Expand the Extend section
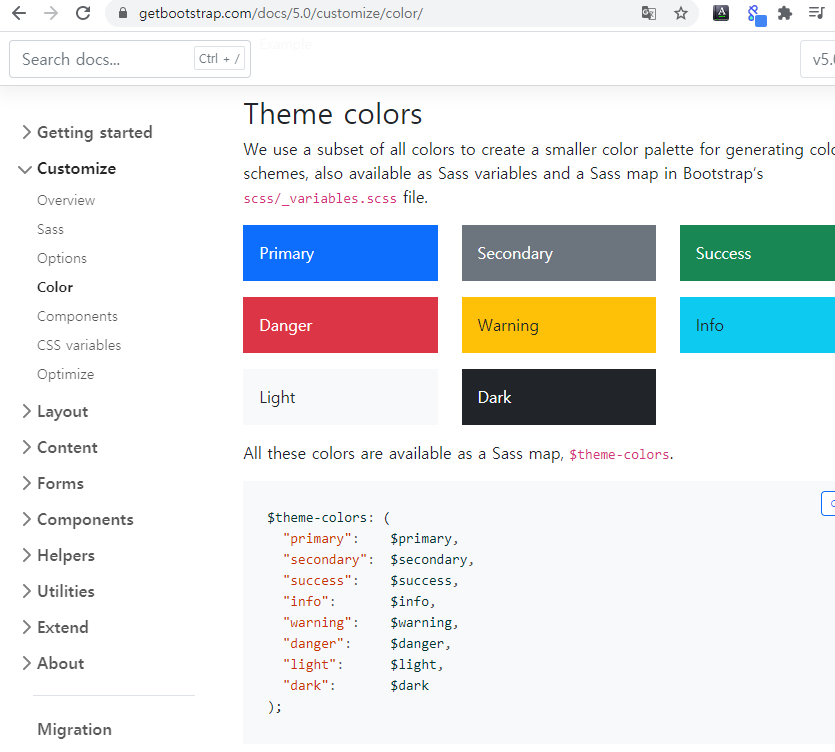835x752 pixels. tap(55, 627)
